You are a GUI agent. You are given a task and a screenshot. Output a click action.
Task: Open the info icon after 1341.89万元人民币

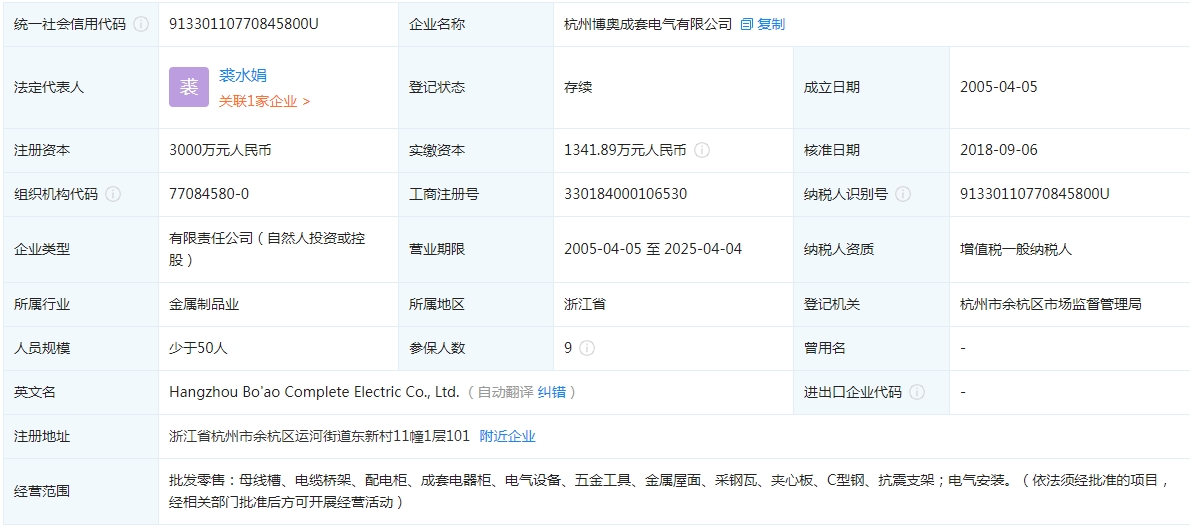tap(702, 150)
